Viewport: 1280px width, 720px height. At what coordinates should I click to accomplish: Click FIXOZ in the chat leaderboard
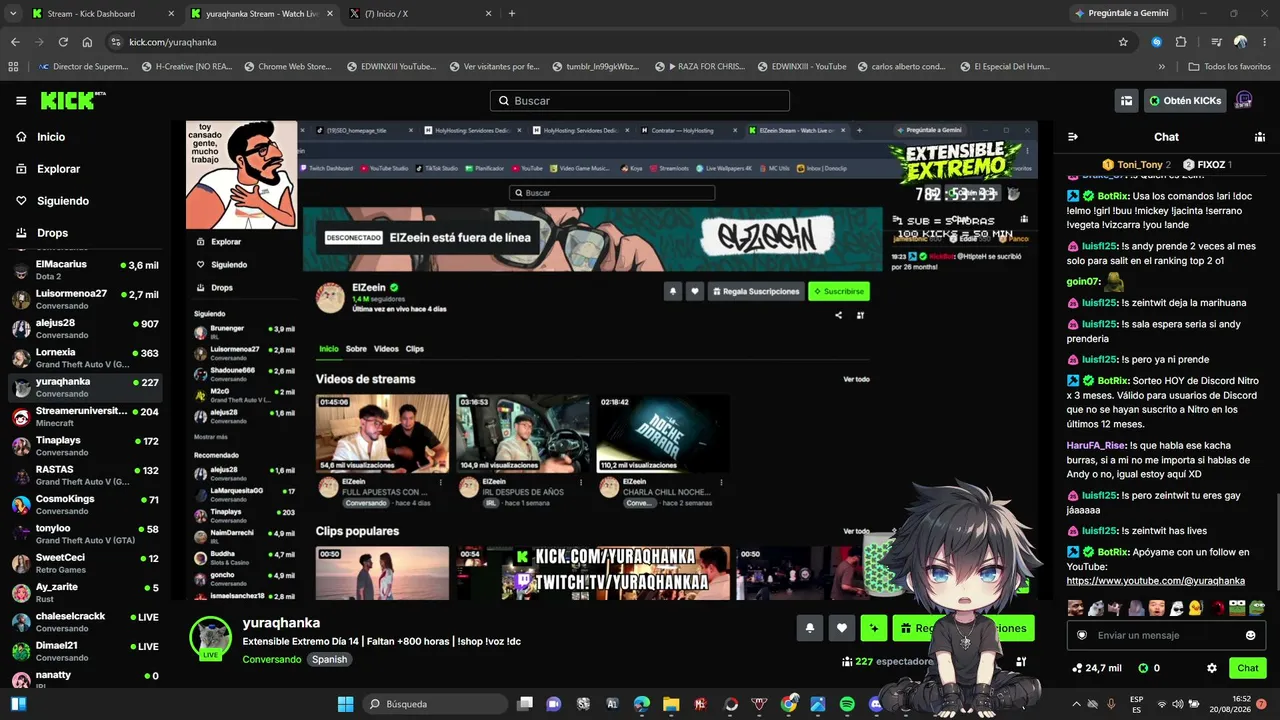coord(1207,164)
